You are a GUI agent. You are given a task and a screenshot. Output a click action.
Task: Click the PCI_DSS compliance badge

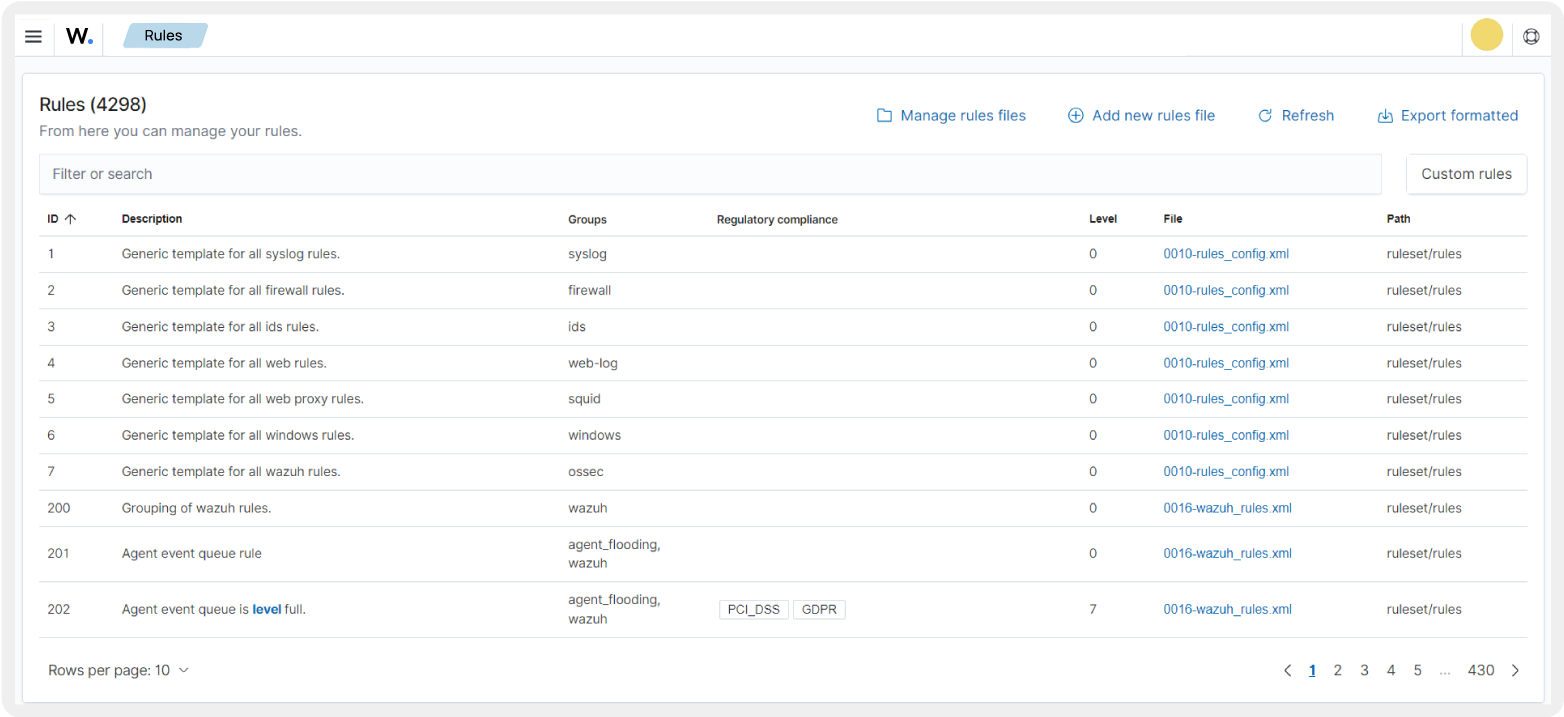tap(754, 609)
